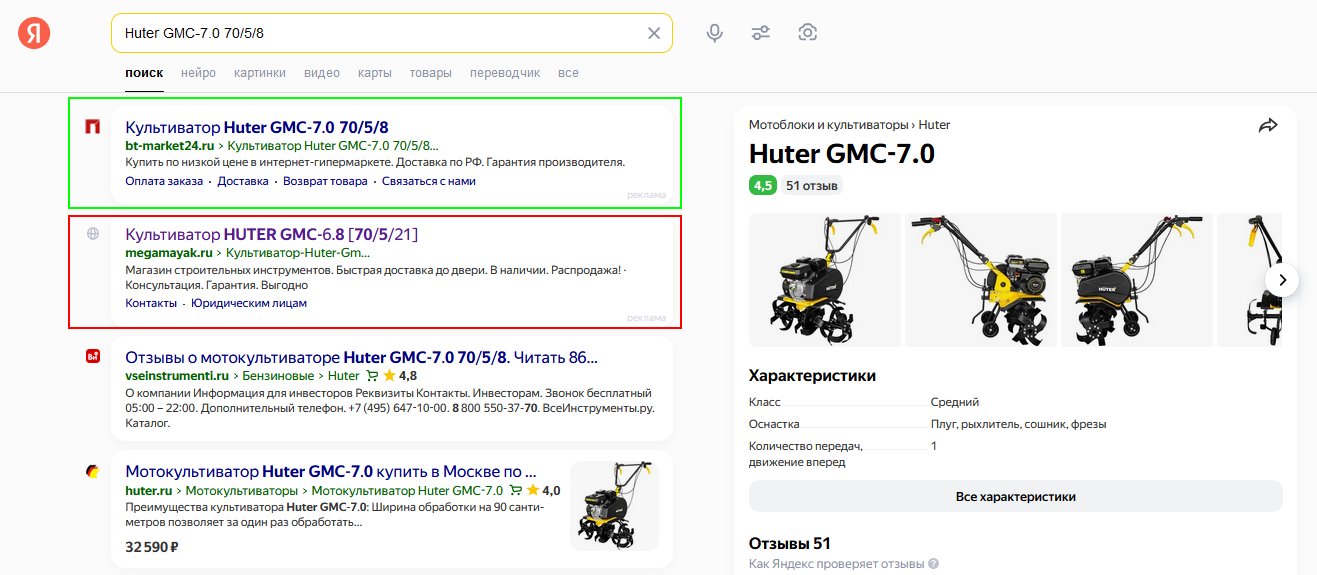Switch to the 'картинки' tab
This screenshot has width=1317, height=575.
(x=260, y=73)
